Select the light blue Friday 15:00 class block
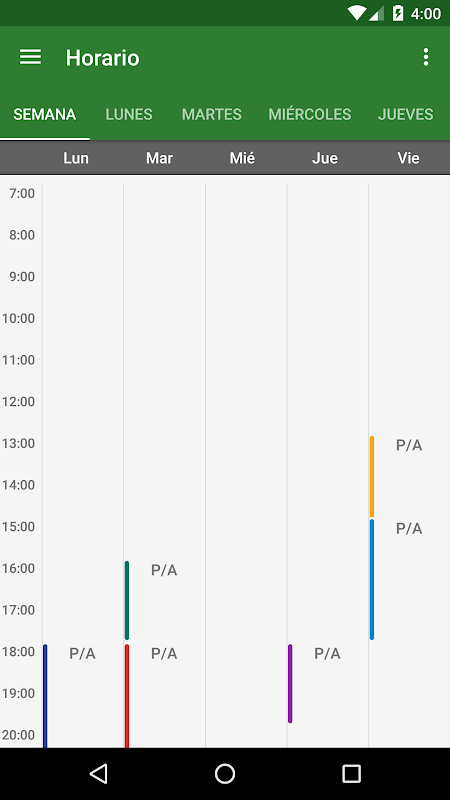Screen dimensions: 450x800 click(409, 579)
